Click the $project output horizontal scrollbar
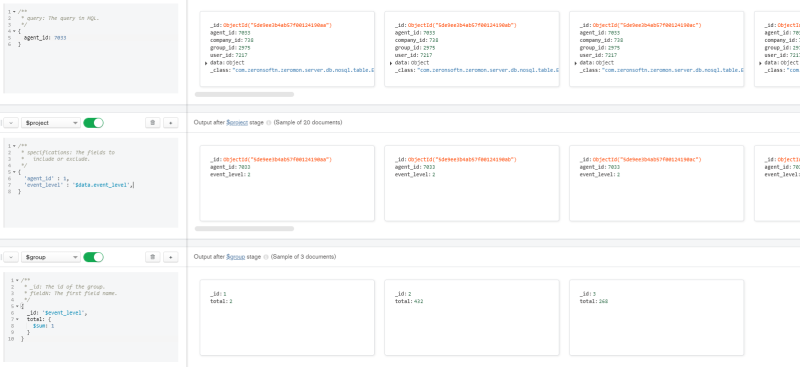Screen dimensions: 800x367 click(x=244, y=229)
